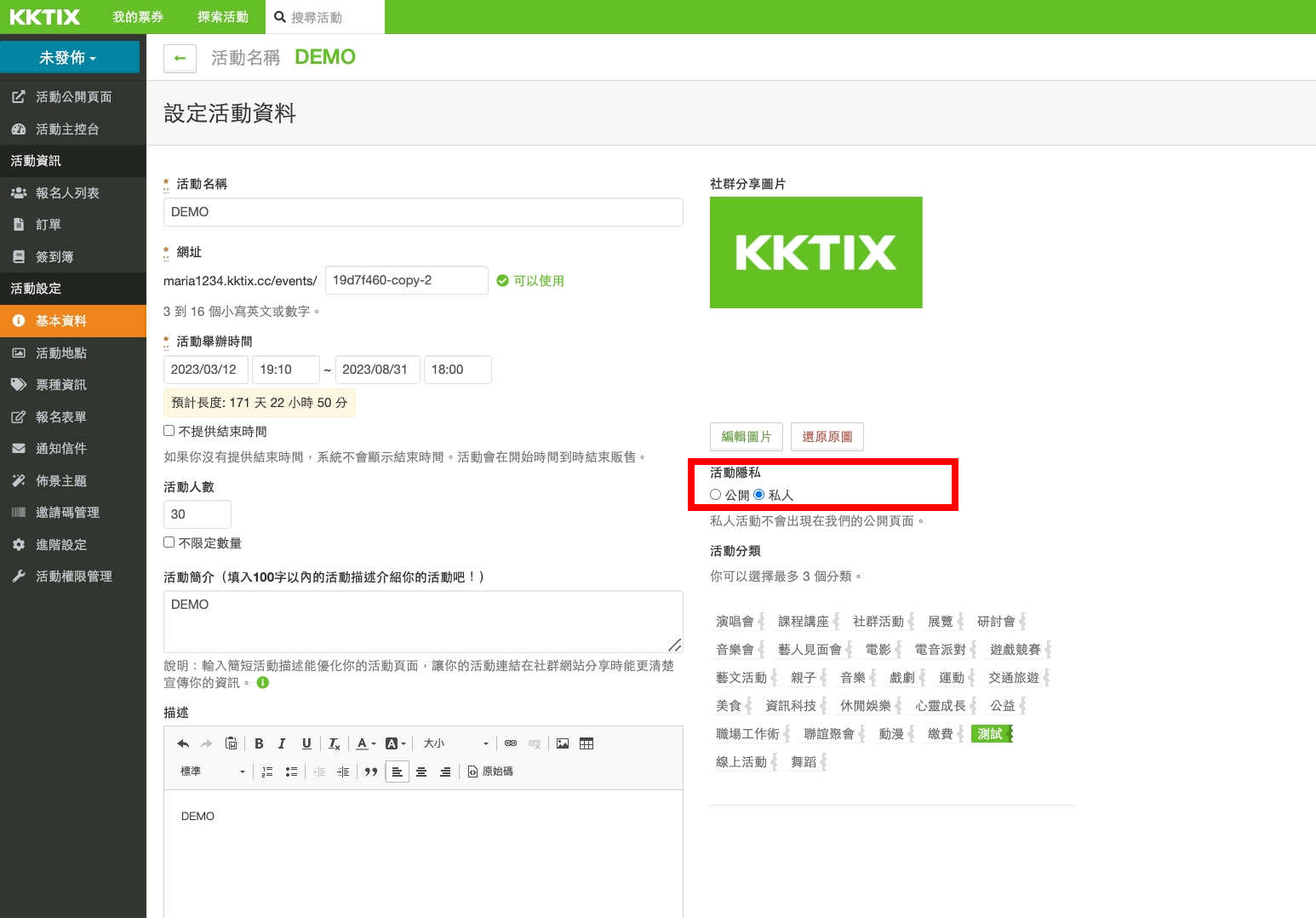Open the 標準 paragraph format dropdown
The image size is (1316, 918).
coord(212,772)
